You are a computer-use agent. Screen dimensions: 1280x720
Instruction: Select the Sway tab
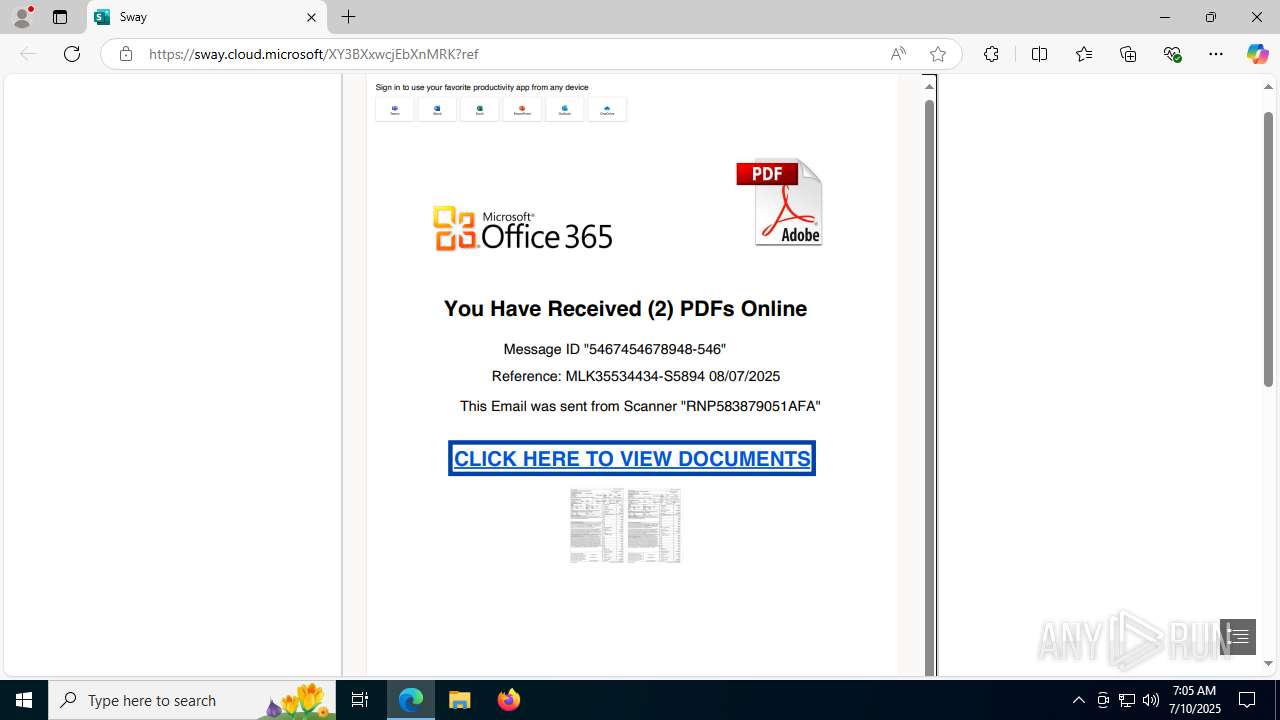[207, 17]
